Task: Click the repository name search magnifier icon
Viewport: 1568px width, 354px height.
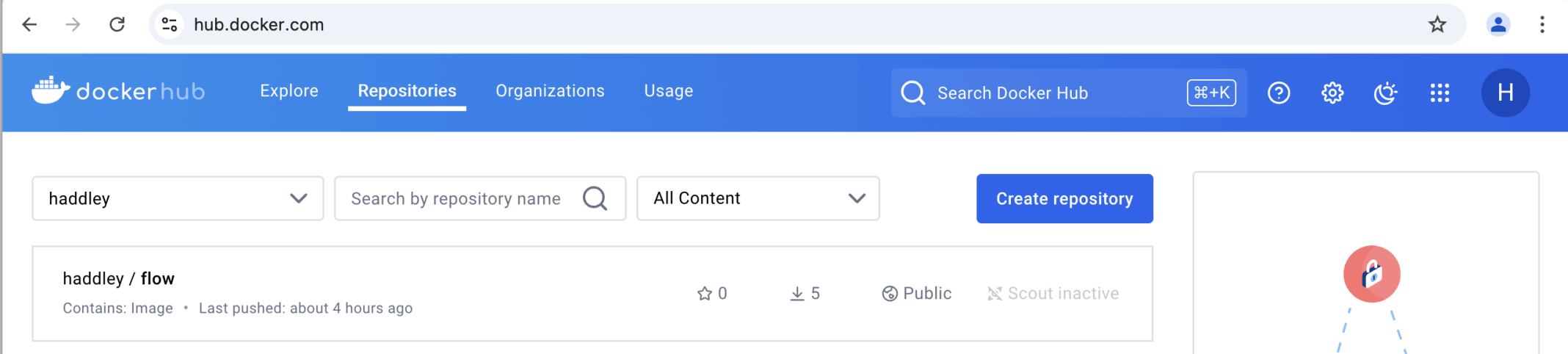Action: [595, 198]
